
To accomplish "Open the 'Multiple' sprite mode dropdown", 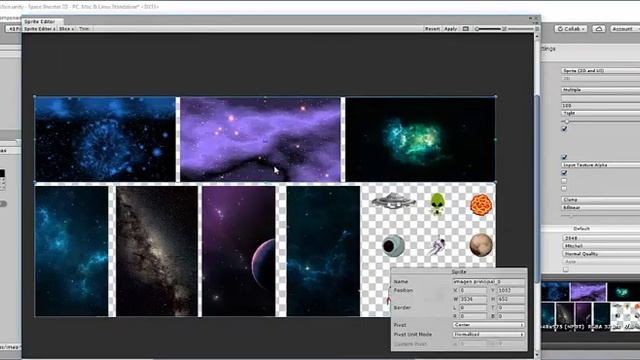I will pyautogui.click(x=600, y=90).
